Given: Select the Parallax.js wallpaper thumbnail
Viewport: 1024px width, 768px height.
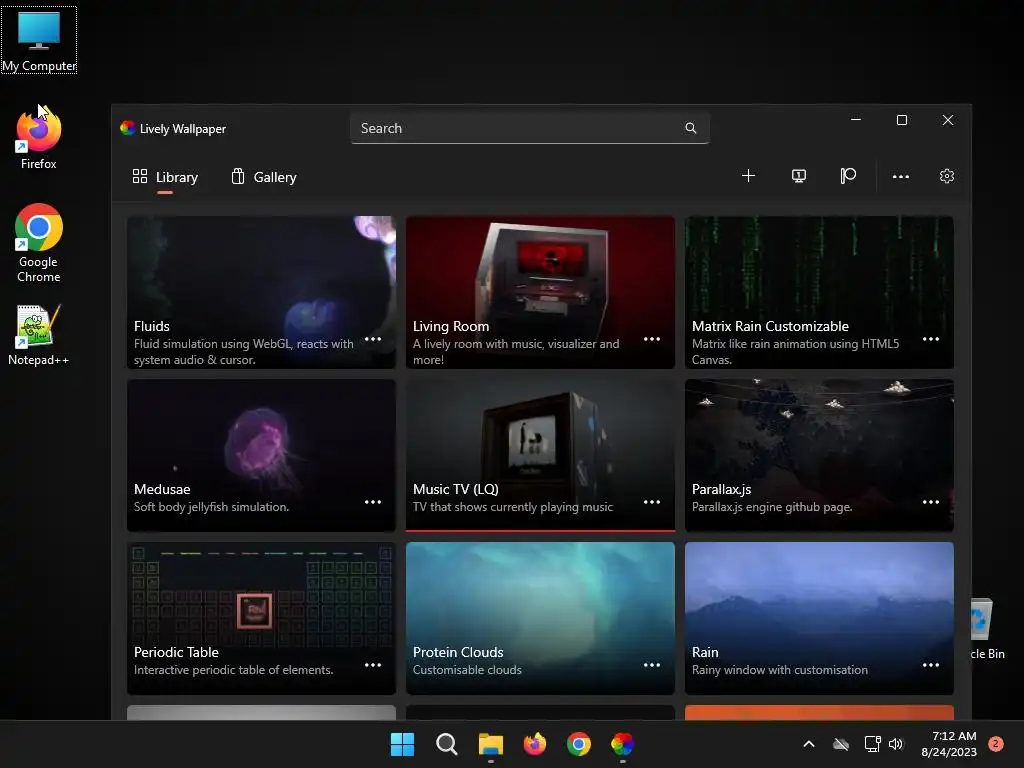Looking at the screenshot, I should pos(819,455).
